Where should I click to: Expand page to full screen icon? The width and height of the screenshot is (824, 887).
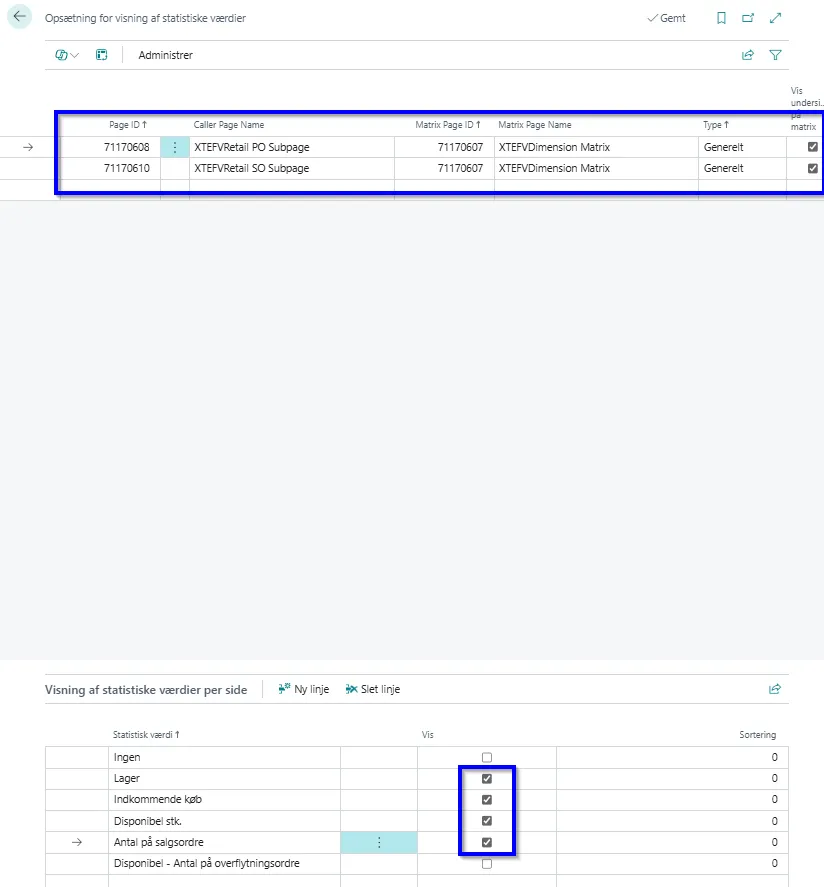[776, 18]
